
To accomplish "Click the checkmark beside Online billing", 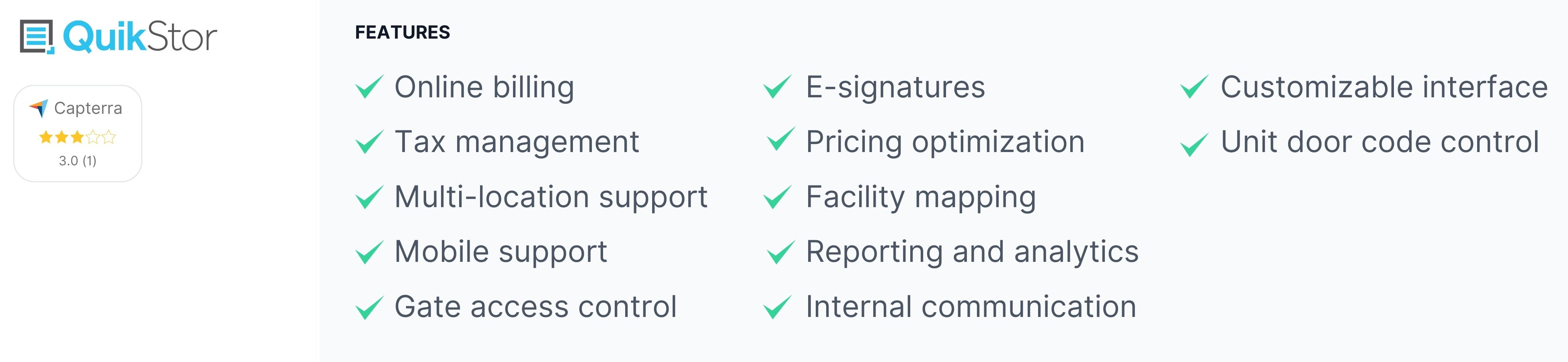I will click(x=369, y=86).
